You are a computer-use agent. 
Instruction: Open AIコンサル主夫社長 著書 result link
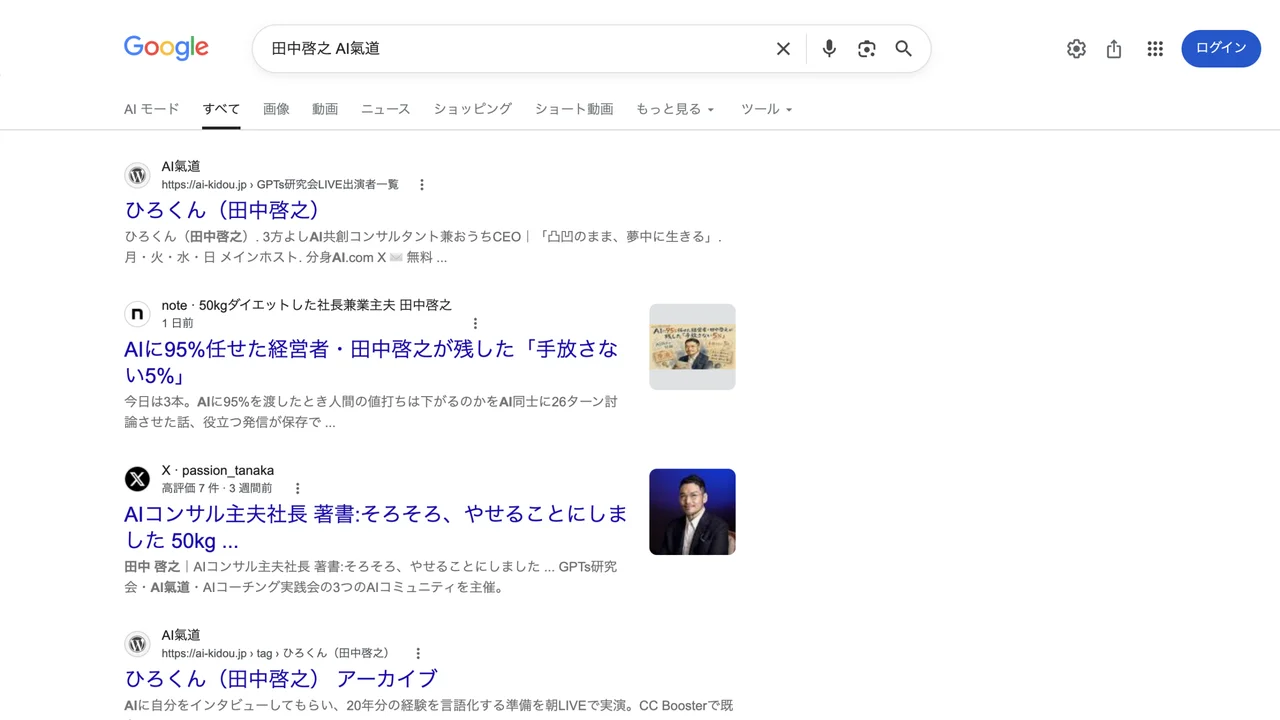(x=376, y=527)
